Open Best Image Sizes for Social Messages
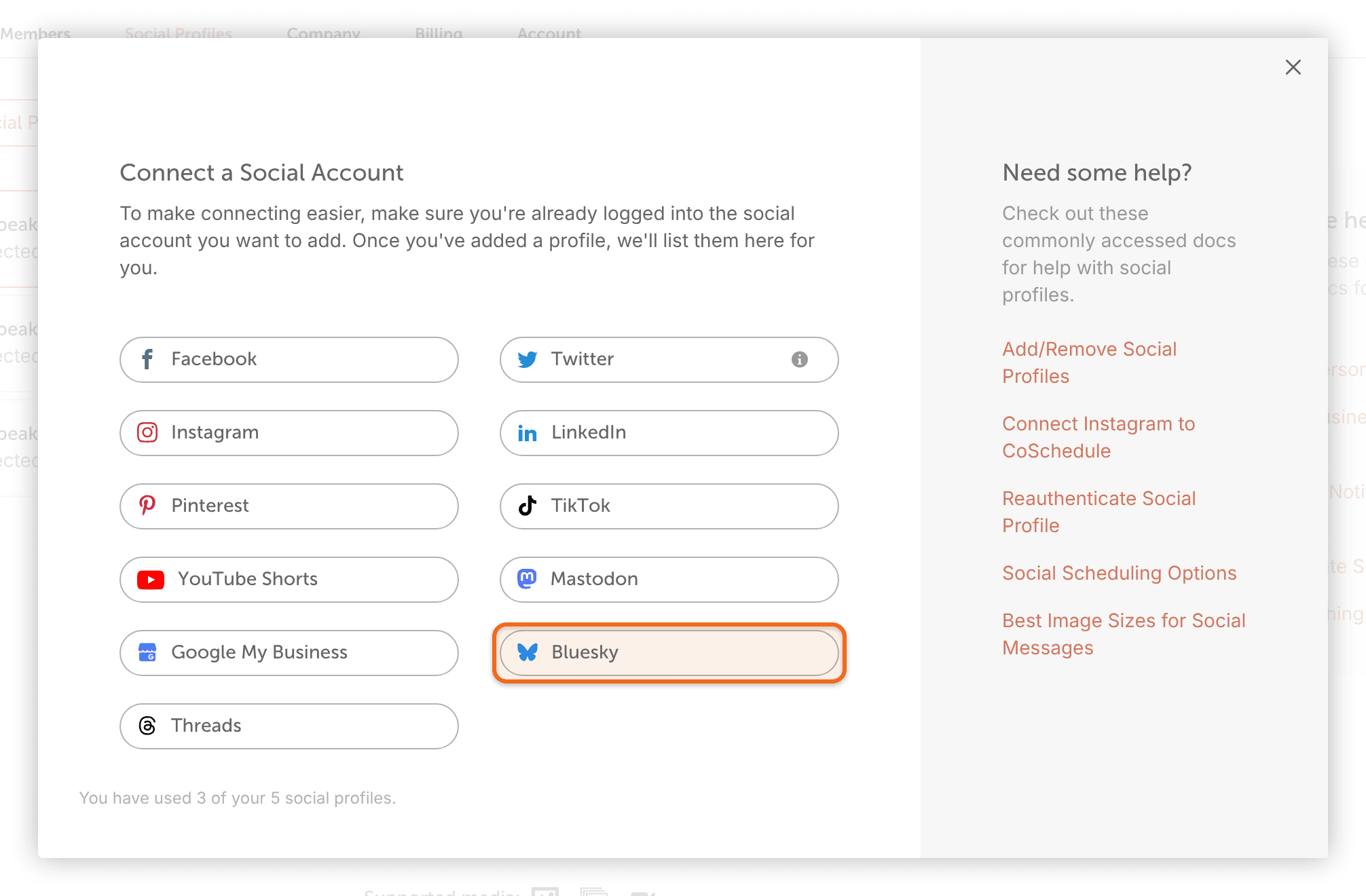Viewport: 1366px width, 896px height. [x=1124, y=634]
